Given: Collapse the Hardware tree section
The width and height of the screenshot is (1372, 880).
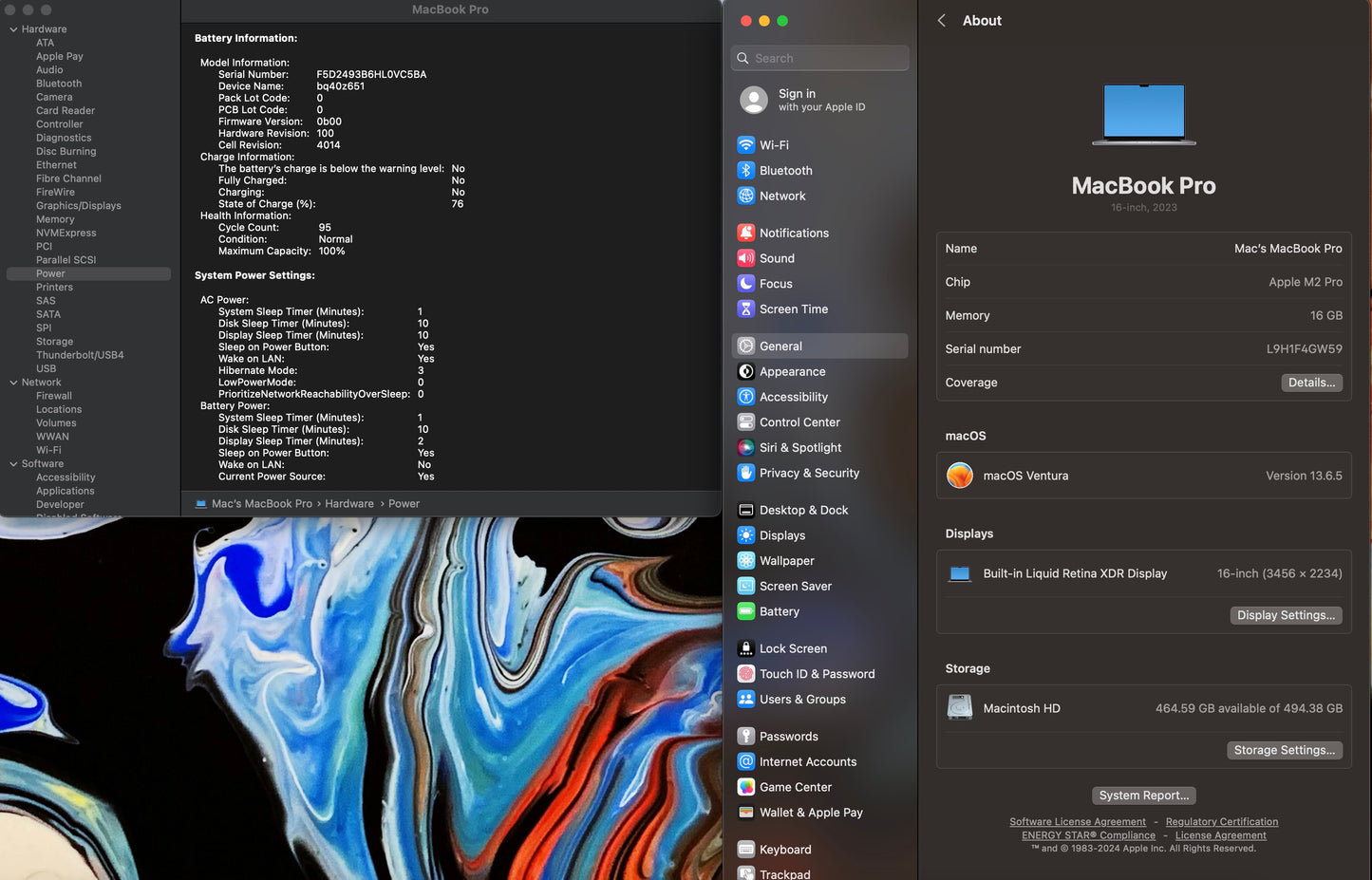Looking at the screenshot, I should click(13, 29).
